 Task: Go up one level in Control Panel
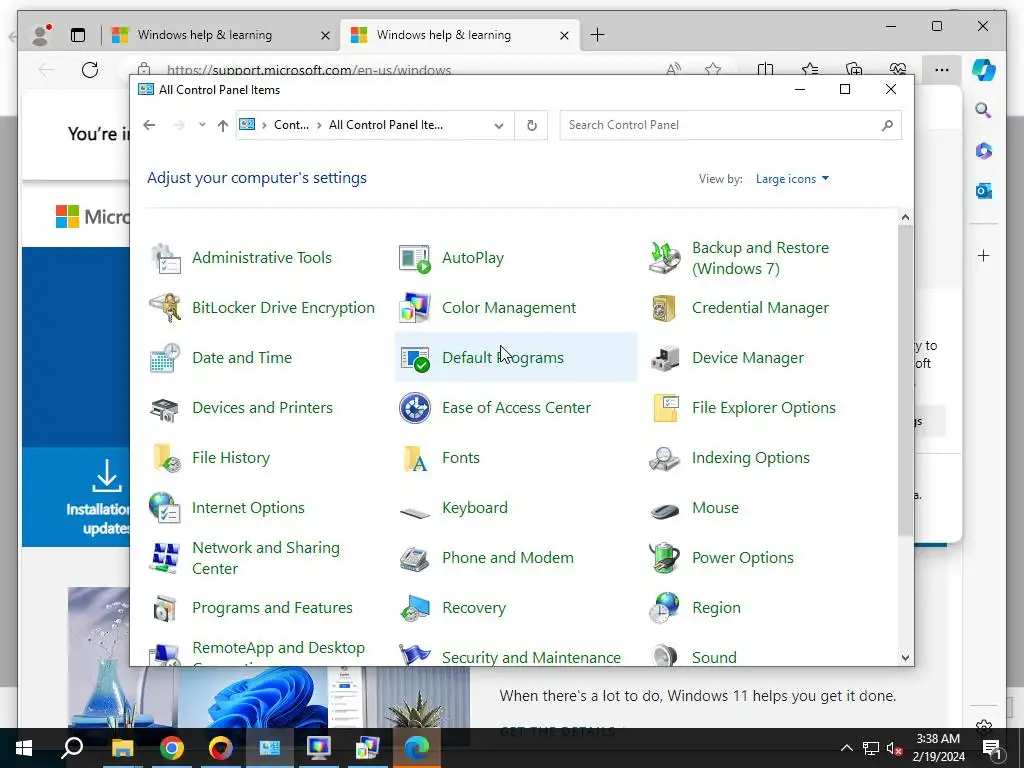(223, 125)
